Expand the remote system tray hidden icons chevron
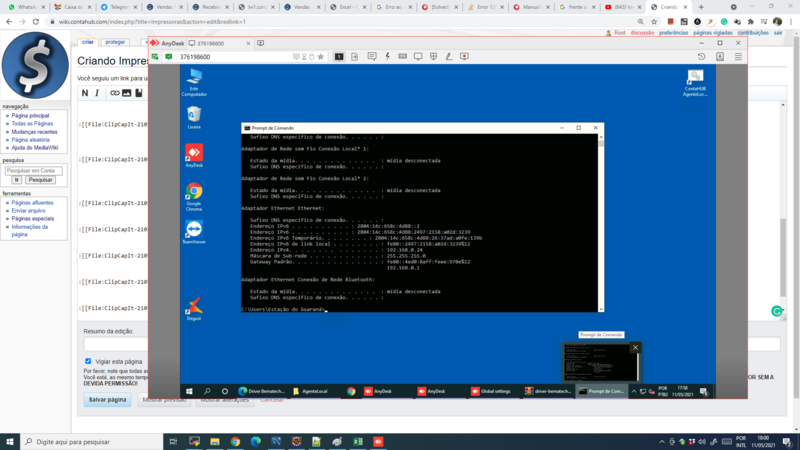The height and width of the screenshot is (450, 800). point(634,391)
